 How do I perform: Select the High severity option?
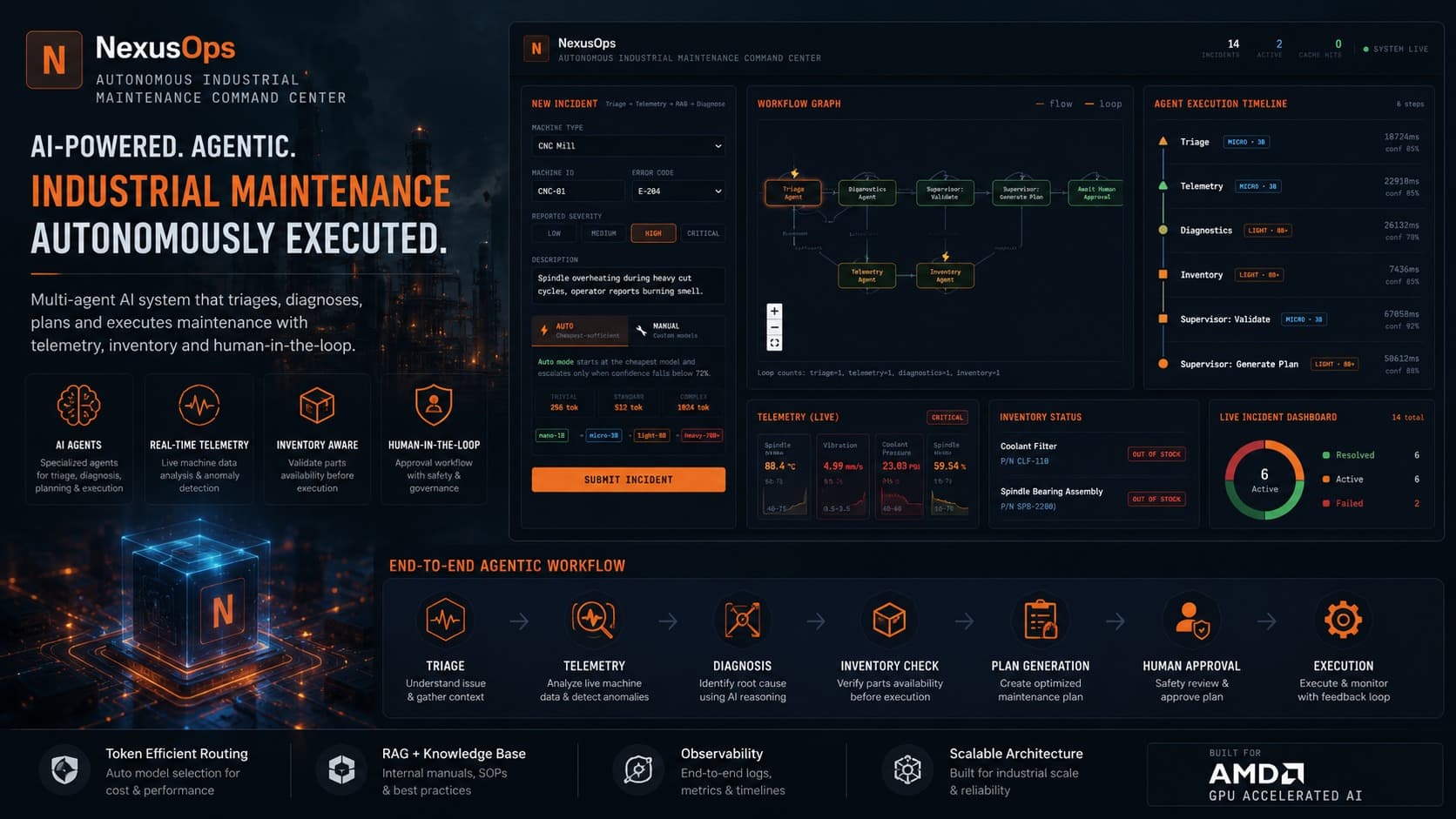click(653, 233)
